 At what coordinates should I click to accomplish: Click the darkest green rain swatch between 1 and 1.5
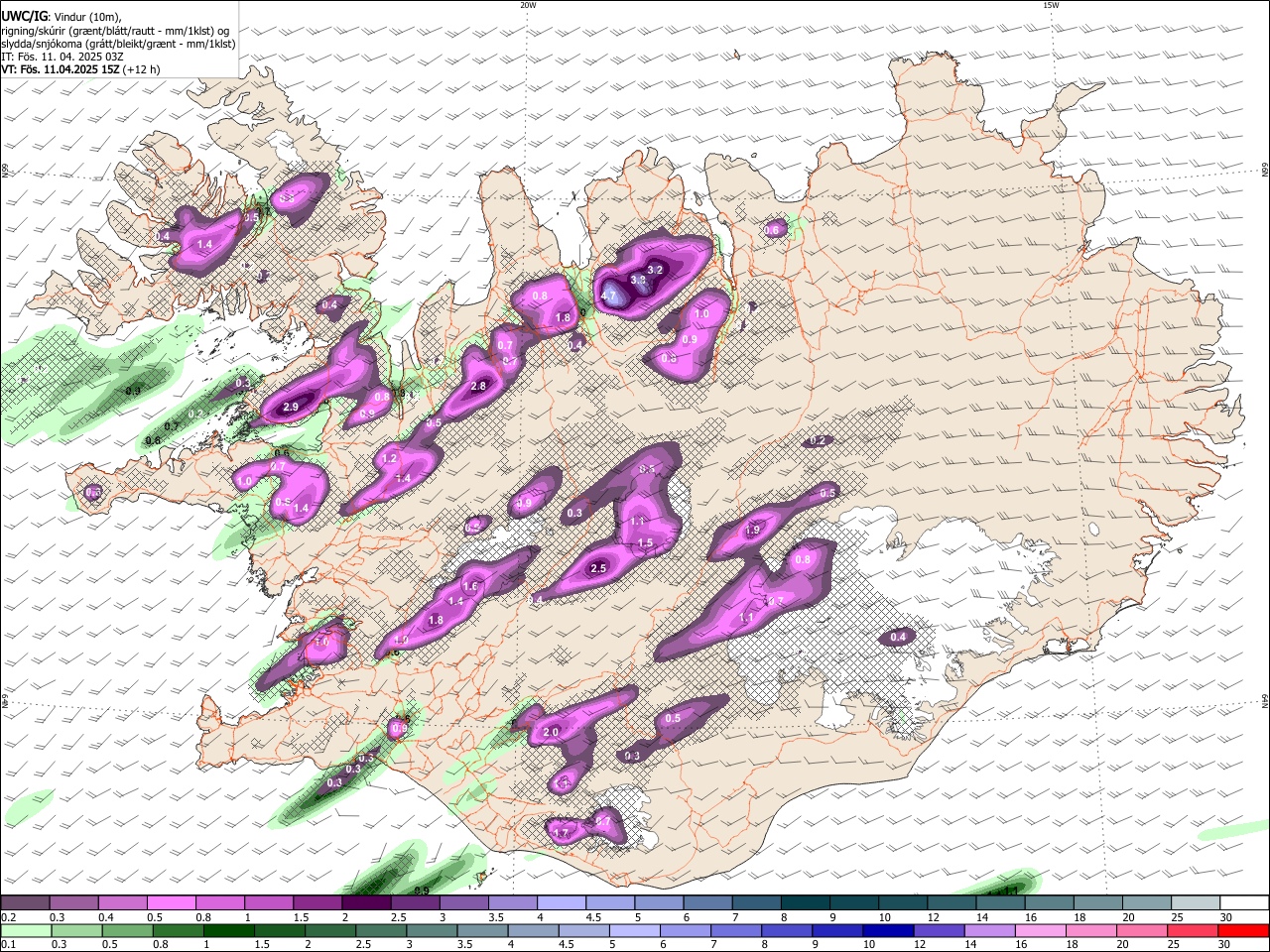click(x=228, y=931)
